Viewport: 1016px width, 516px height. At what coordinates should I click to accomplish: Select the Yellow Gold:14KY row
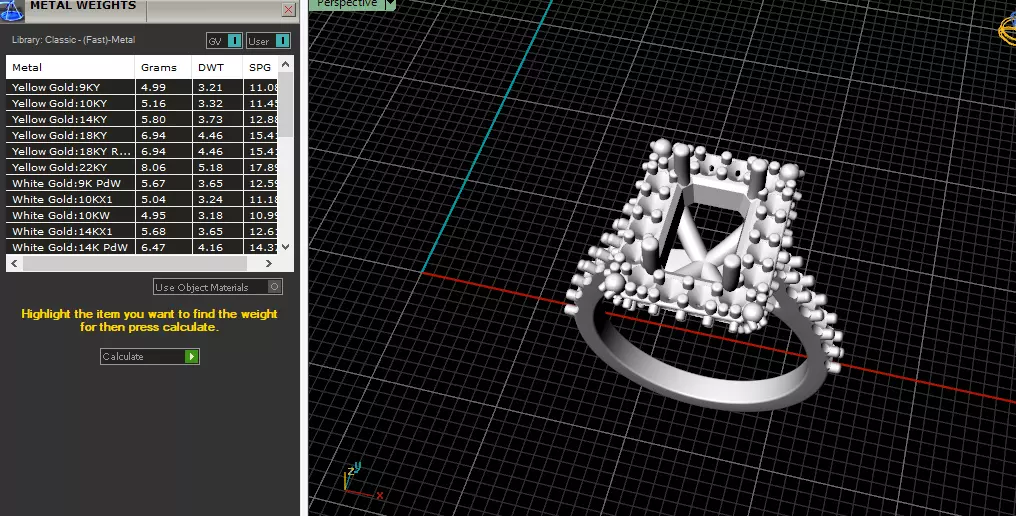(x=142, y=119)
